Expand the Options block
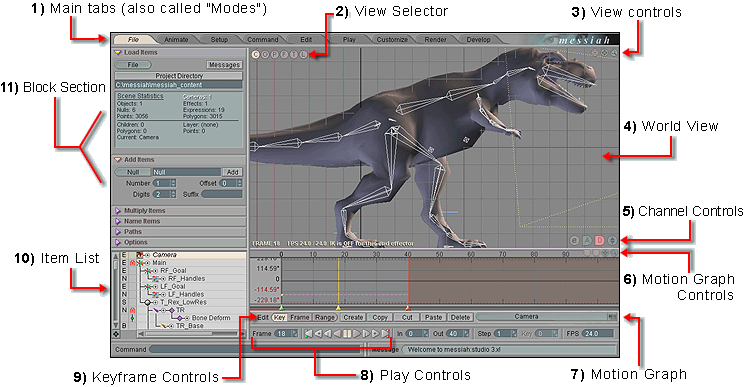Image resolution: width=745 pixels, height=387 pixels. [x=118, y=242]
